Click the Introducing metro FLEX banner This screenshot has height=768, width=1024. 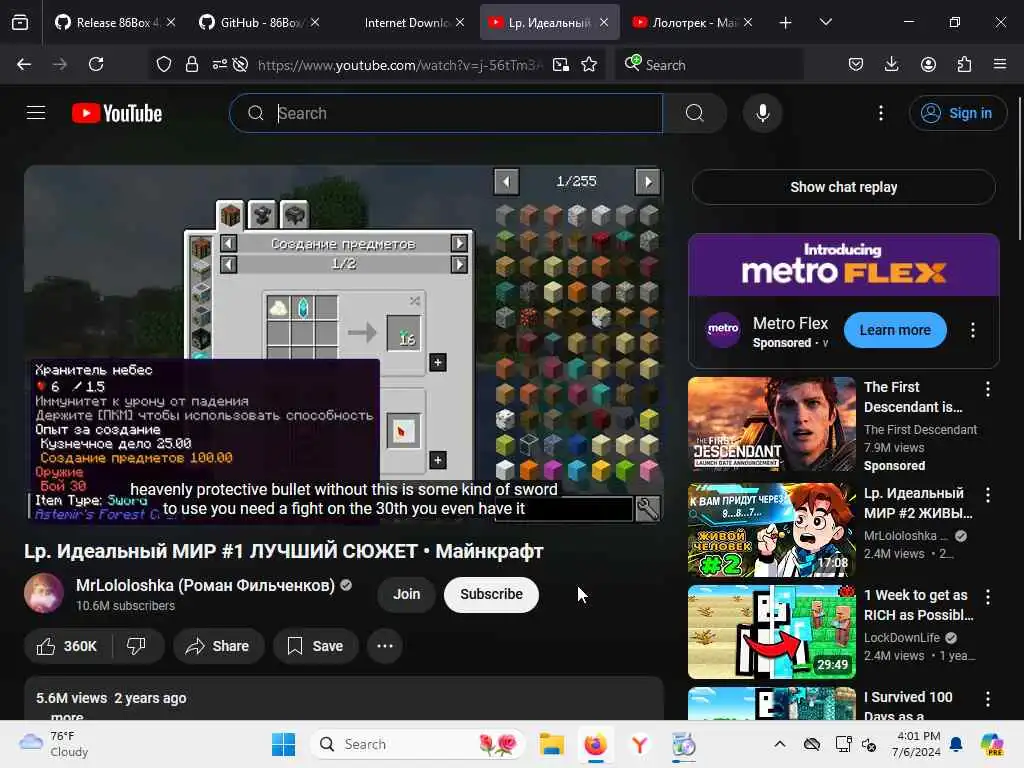click(x=843, y=264)
